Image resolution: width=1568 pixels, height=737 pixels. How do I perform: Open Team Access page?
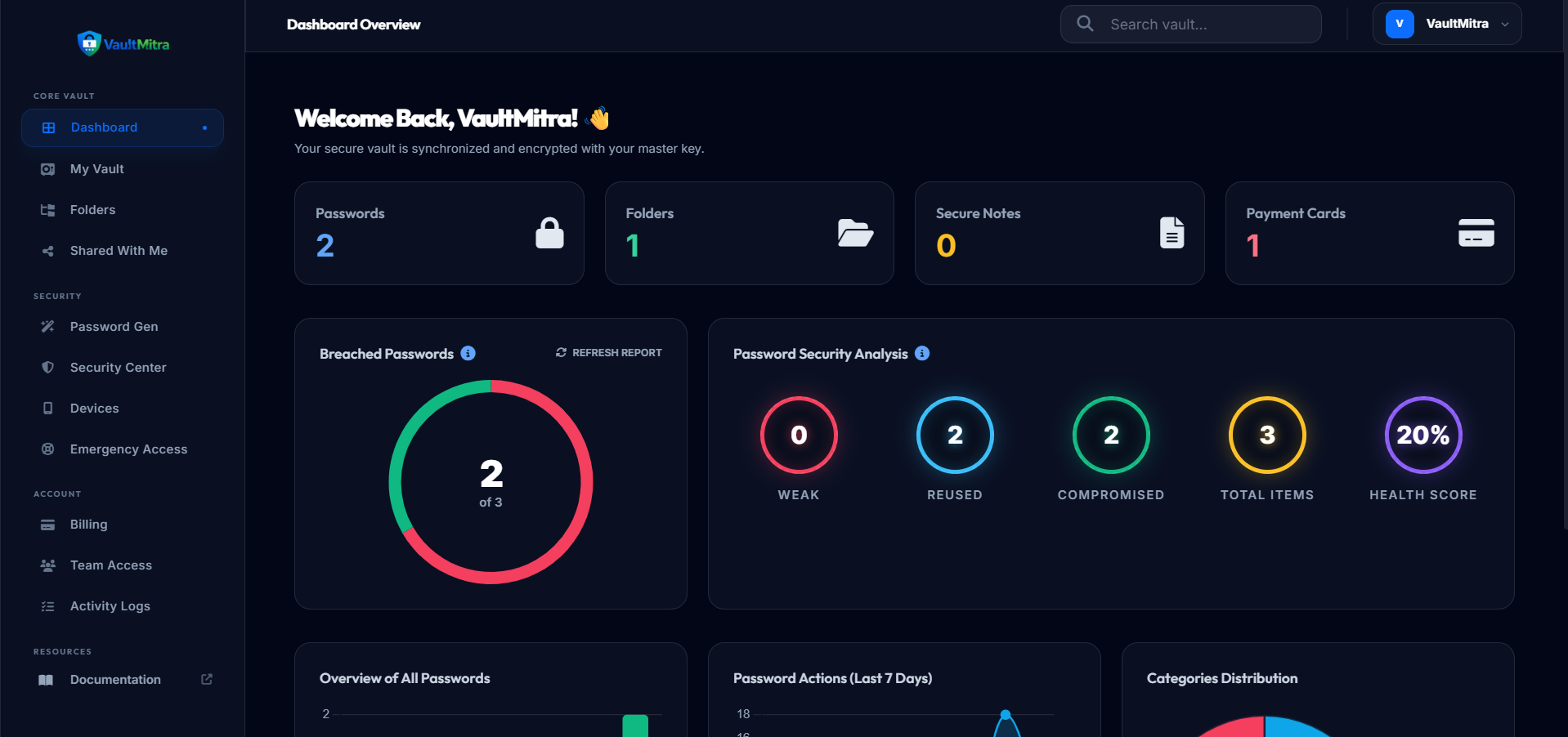pyautogui.click(x=123, y=565)
